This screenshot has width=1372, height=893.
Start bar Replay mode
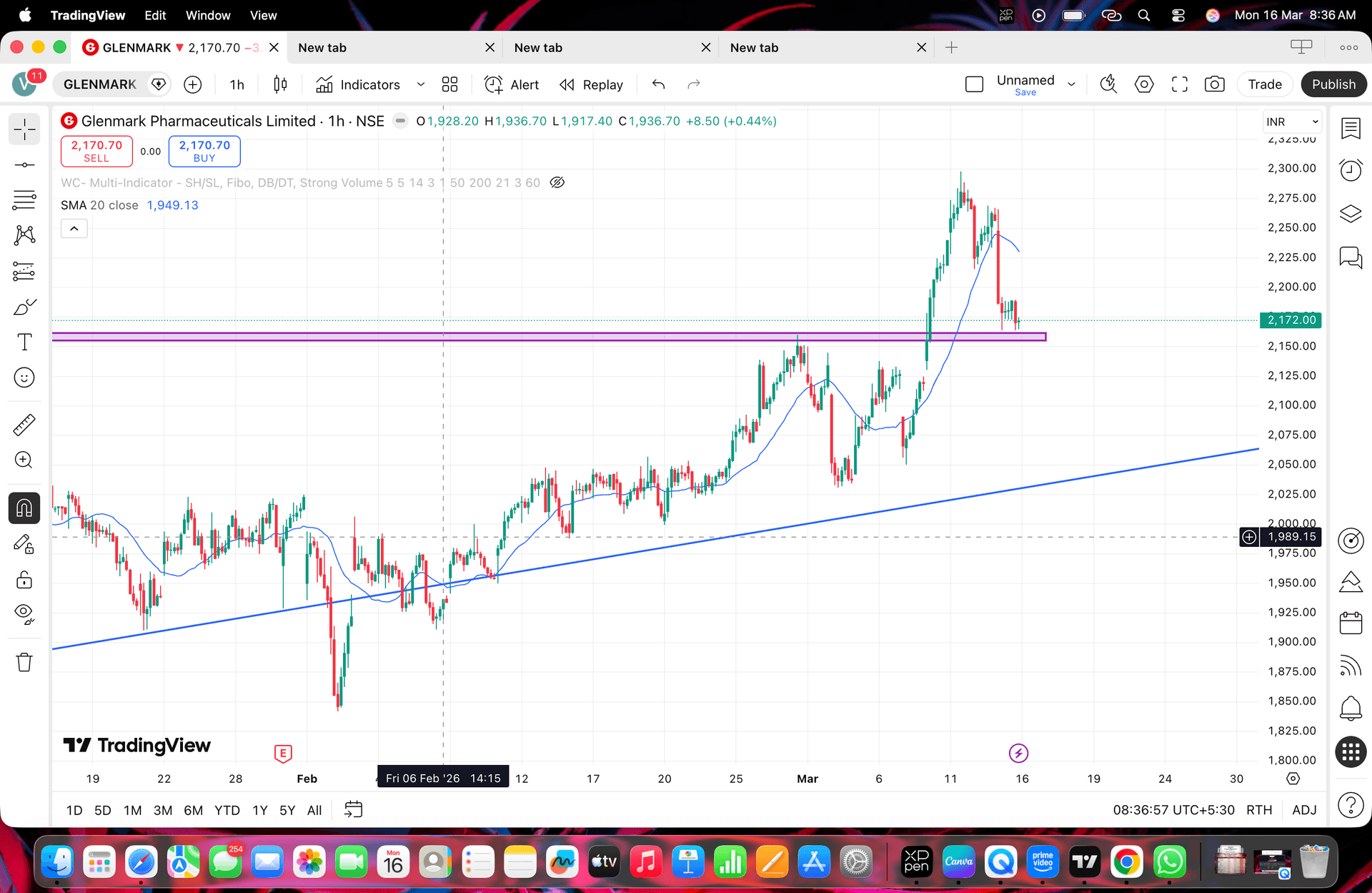click(592, 84)
